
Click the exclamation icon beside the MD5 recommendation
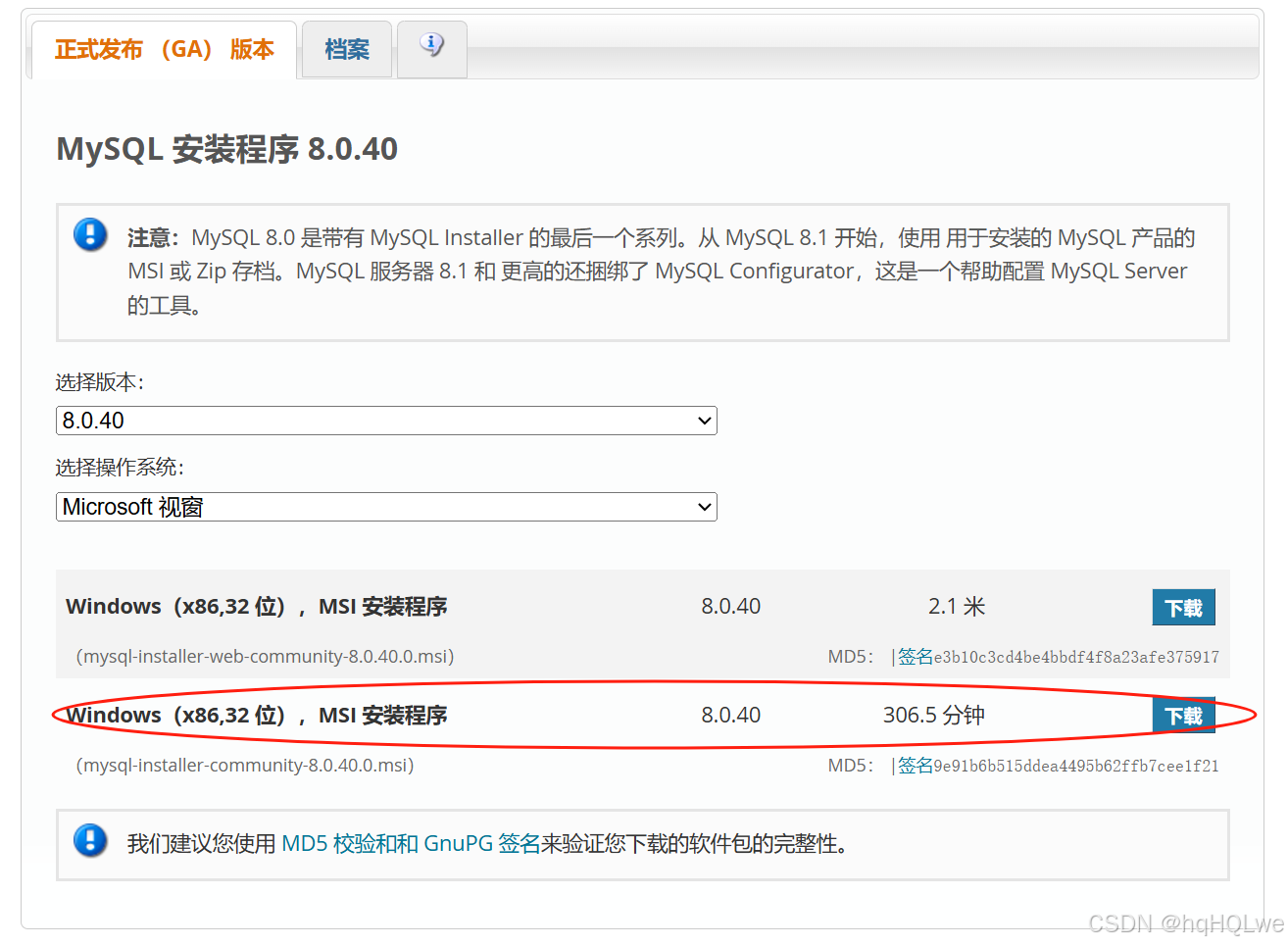coord(90,840)
